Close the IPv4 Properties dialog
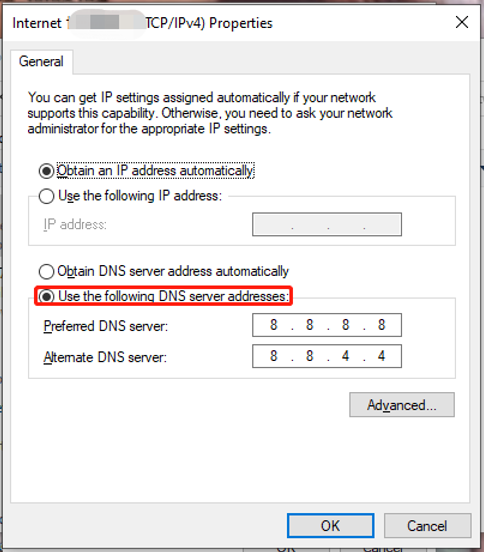The height and width of the screenshot is (552, 484). pos(461,22)
